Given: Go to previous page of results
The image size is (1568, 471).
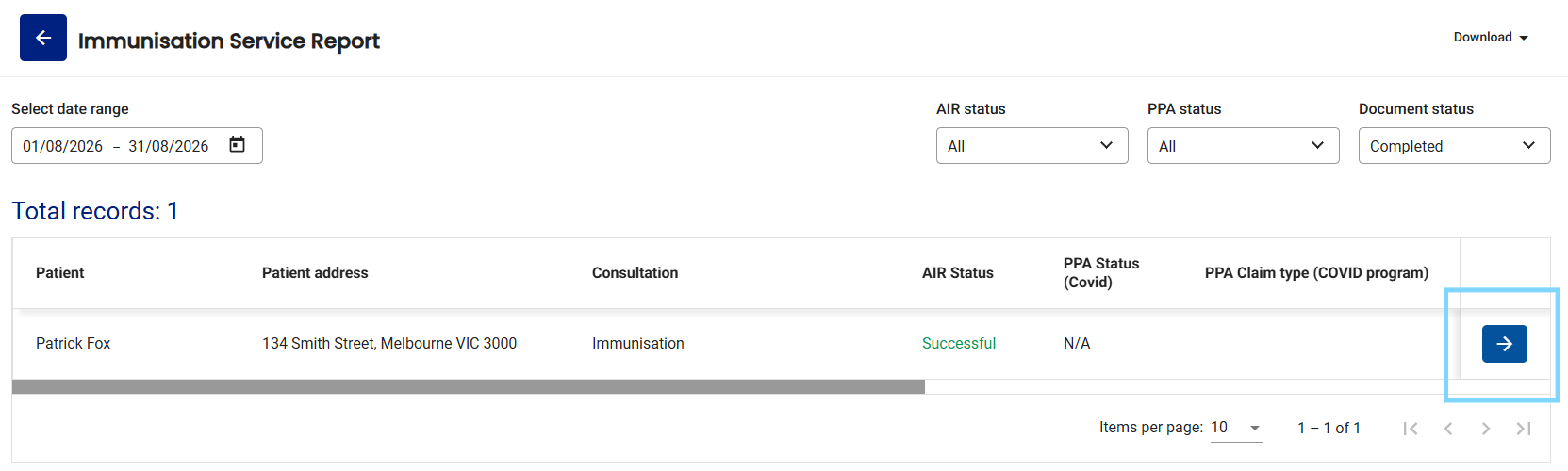Looking at the screenshot, I should (x=1448, y=429).
